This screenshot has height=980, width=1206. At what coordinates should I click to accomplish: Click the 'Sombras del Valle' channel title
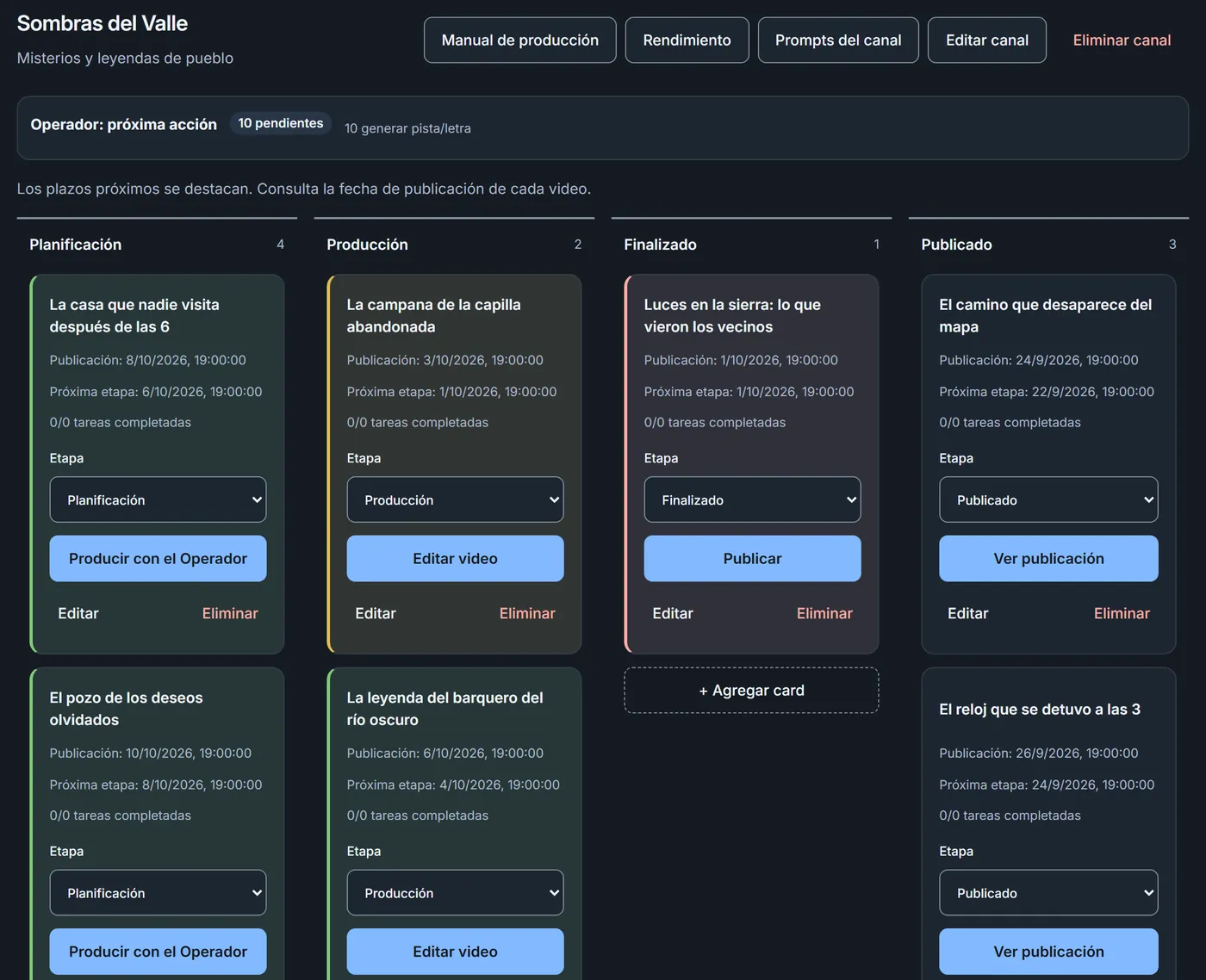click(x=103, y=23)
